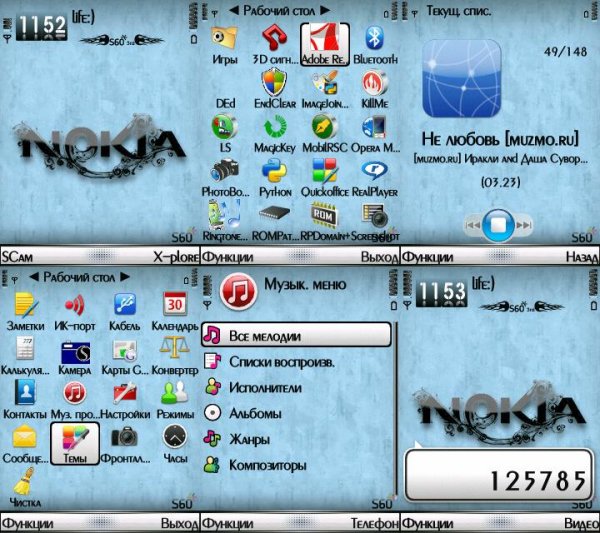Launch Фронтал... camera app

(125, 443)
